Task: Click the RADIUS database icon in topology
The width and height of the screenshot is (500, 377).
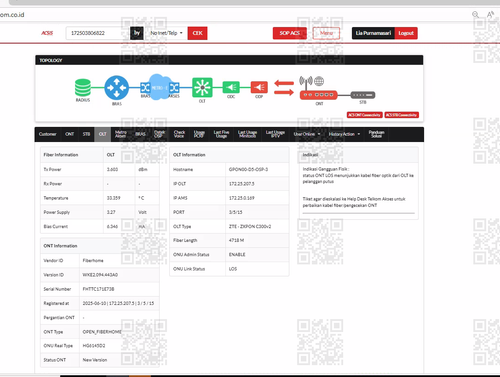Action: 83,88
